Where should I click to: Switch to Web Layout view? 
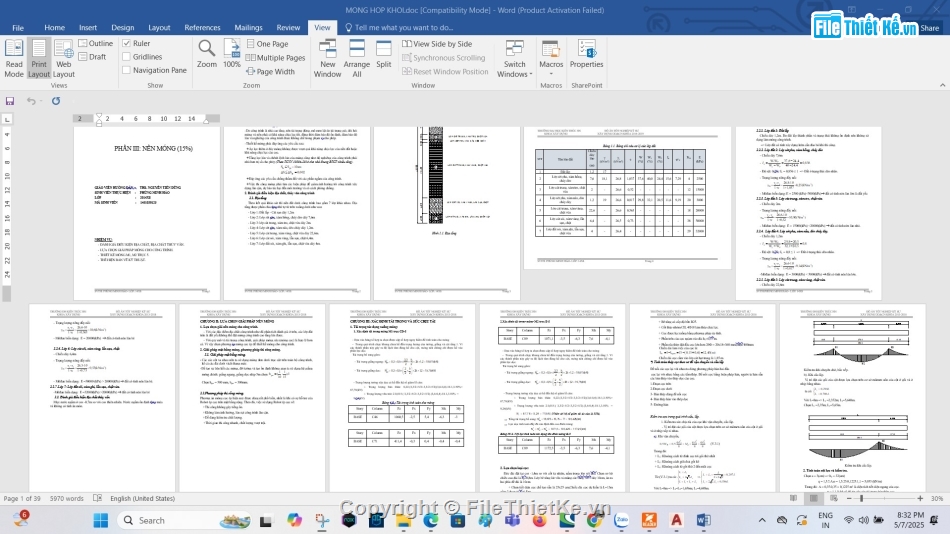tap(64, 58)
